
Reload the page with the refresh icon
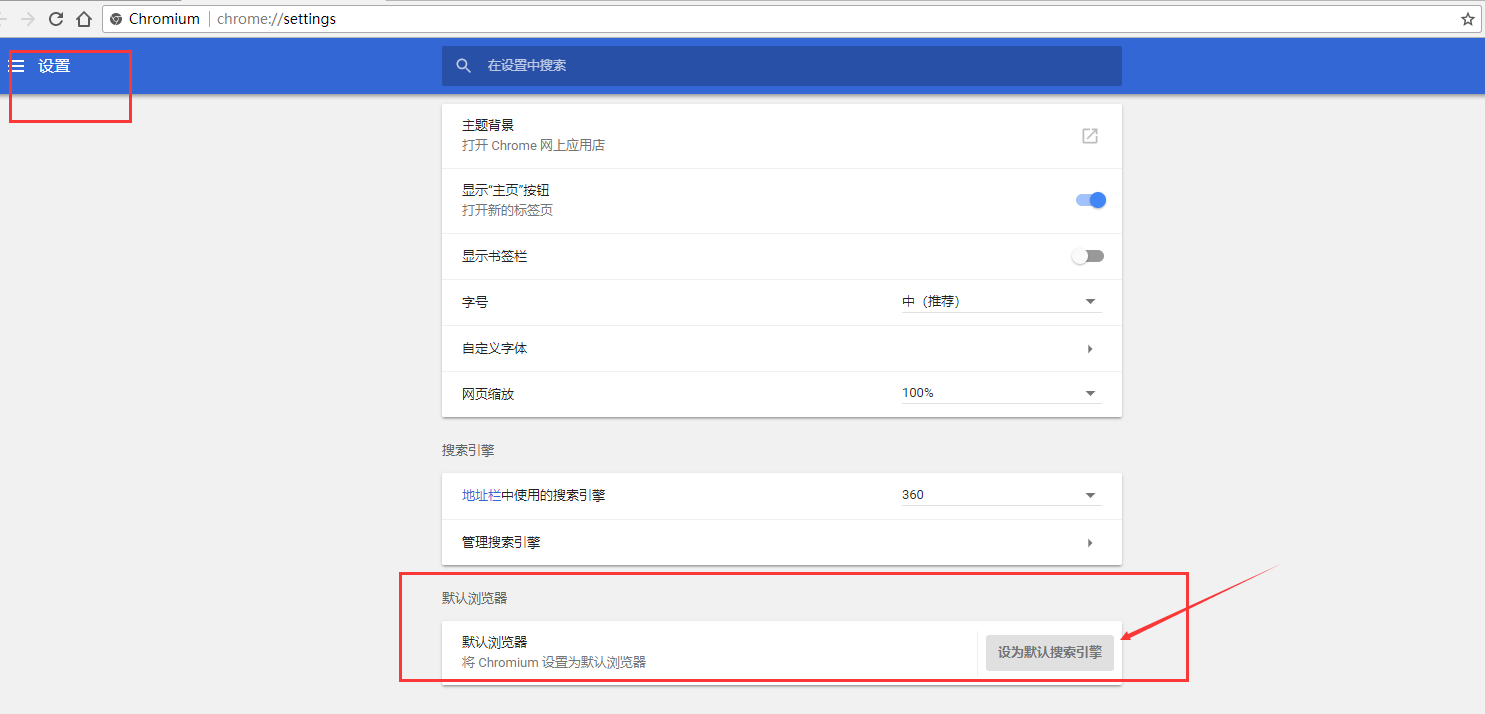pos(56,19)
